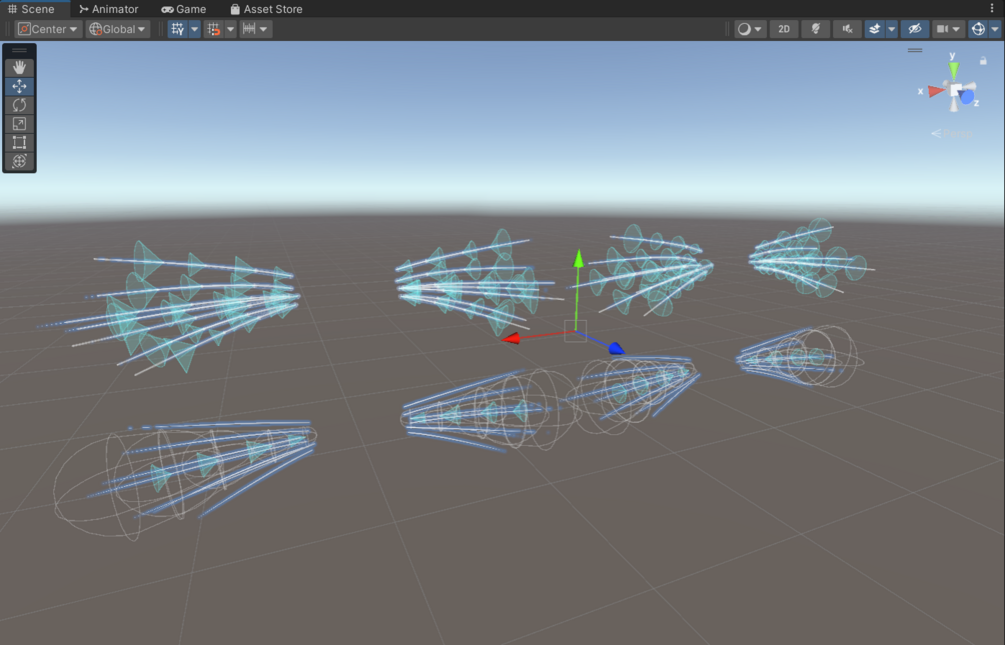This screenshot has width=1005, height=645.
Task: Select the Move tool
Action: (19, 86)
